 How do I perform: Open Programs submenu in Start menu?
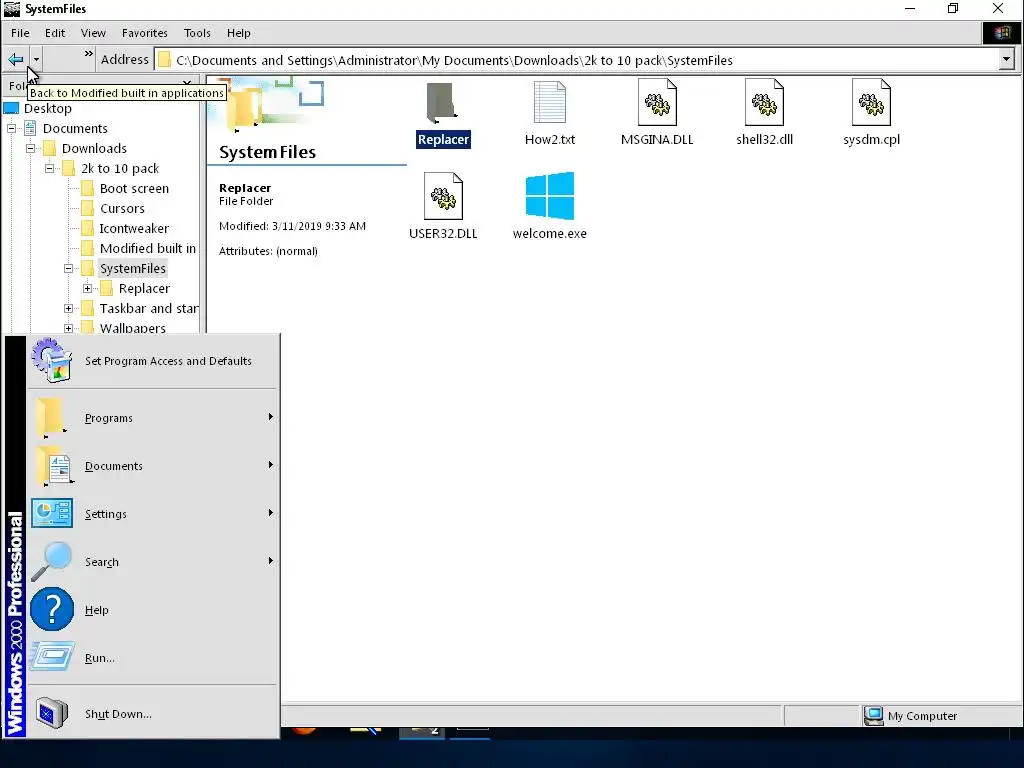(153, 417)
